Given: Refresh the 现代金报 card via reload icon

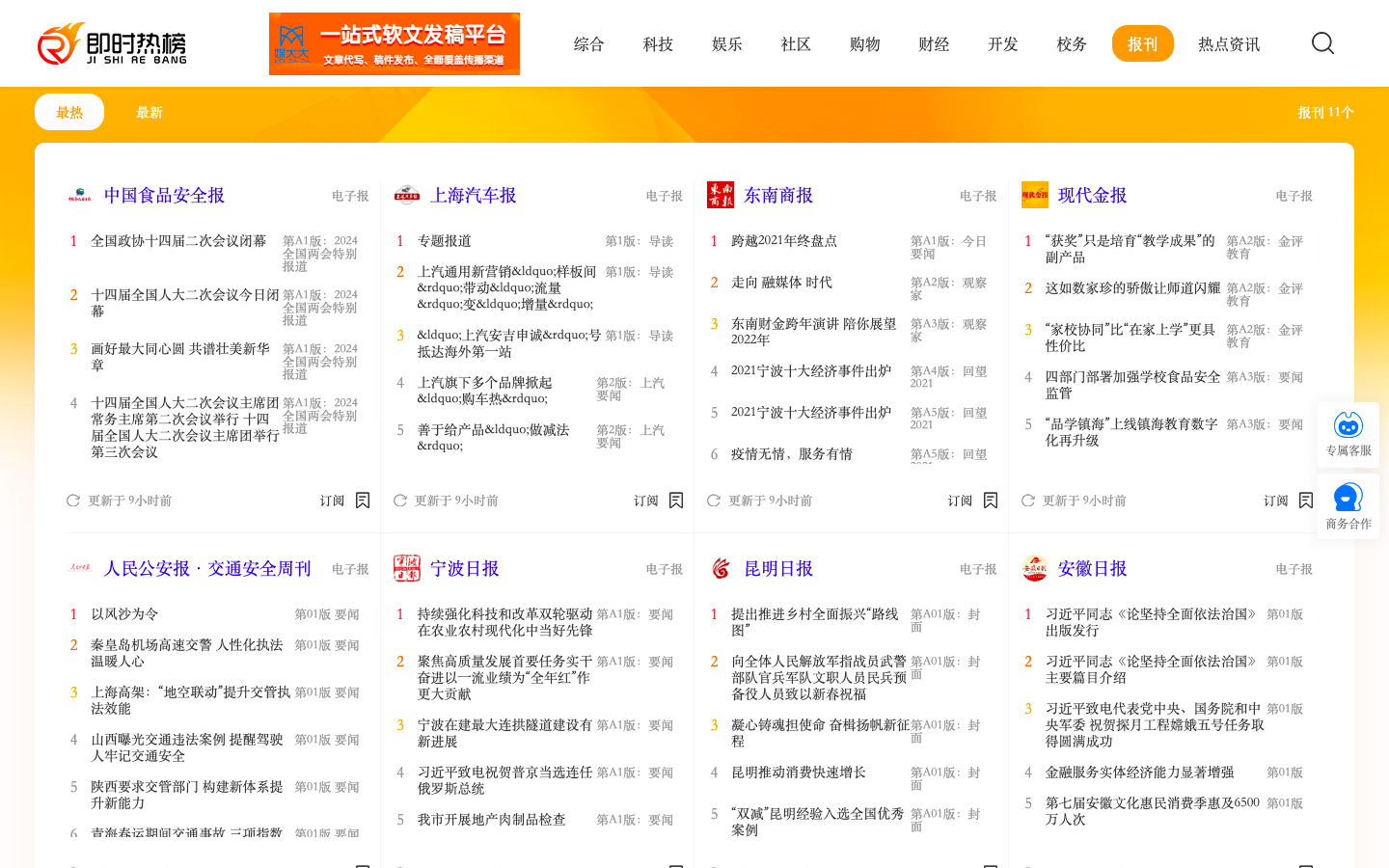Looking at the screenshot, I should pyautogui.click(x=1028, y=501).
